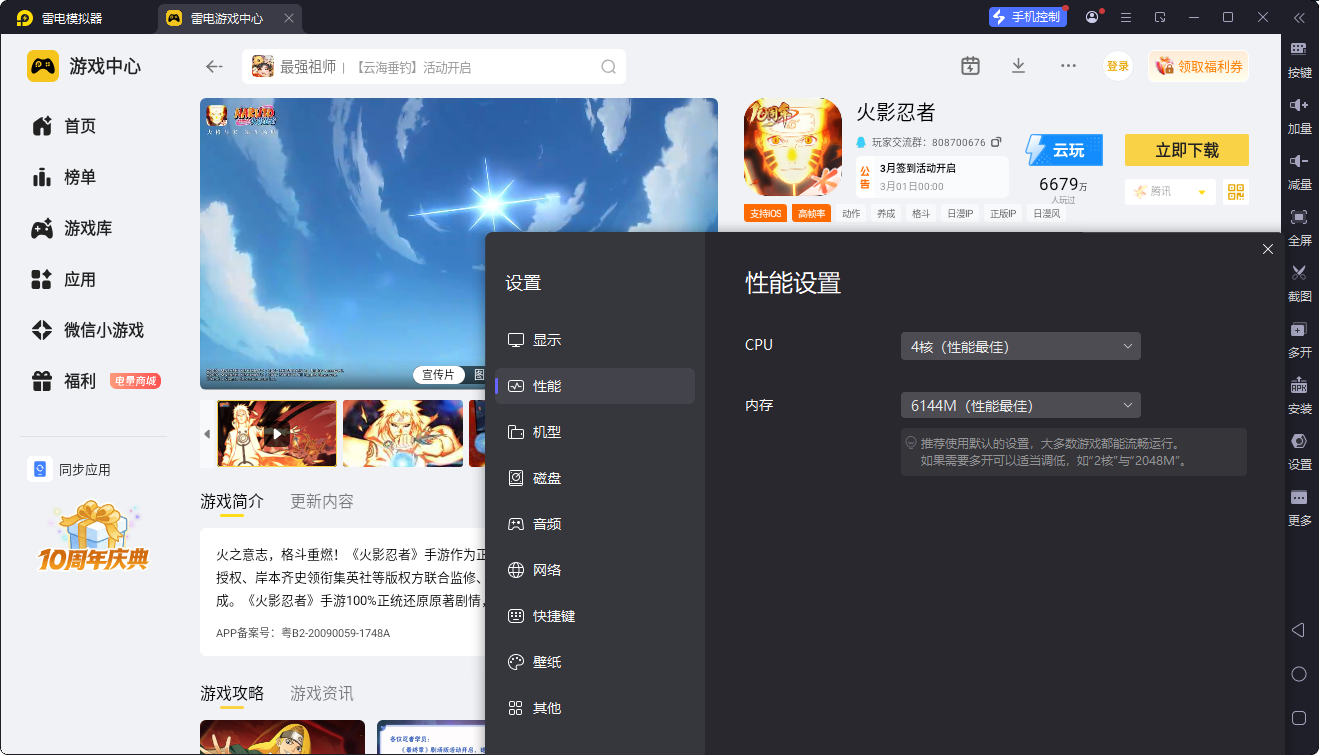Switch to 游戏资讯 tab
Viewport: 1319px width, 755px height.
322,693
